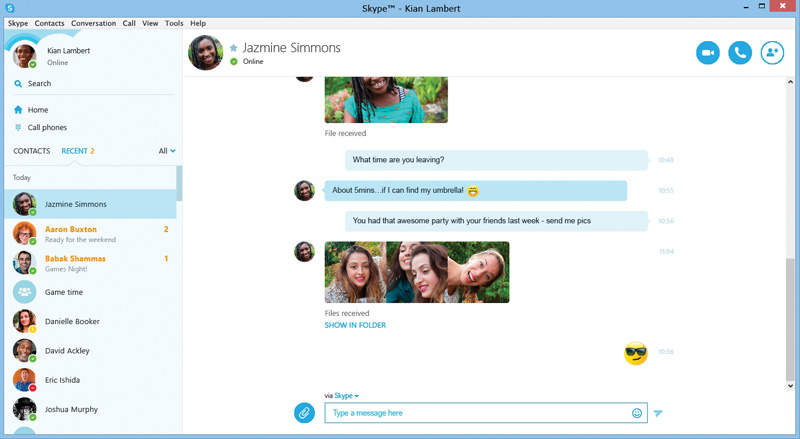Click the paperclip attach file button
This screenshot has height=439, width=800.
(x=304, y=413)
